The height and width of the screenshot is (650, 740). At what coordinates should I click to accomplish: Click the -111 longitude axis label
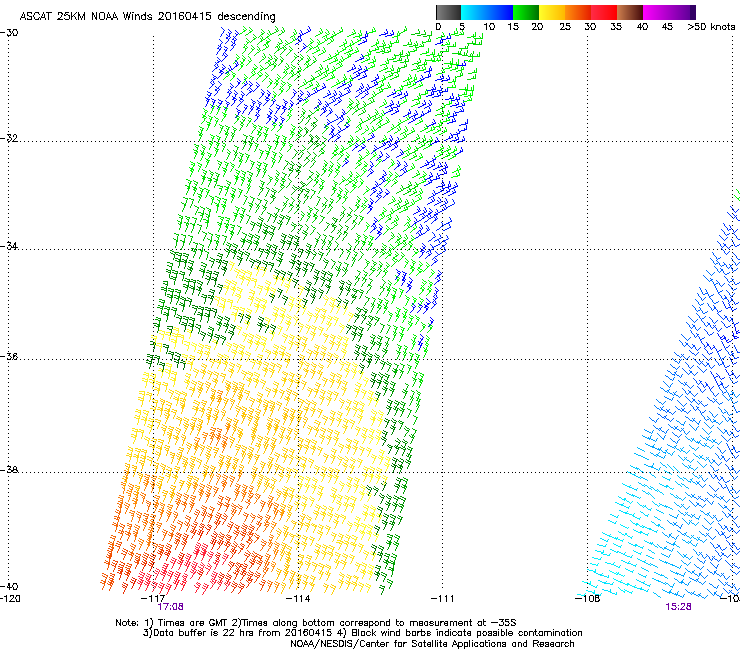click(x=442, y=599)
